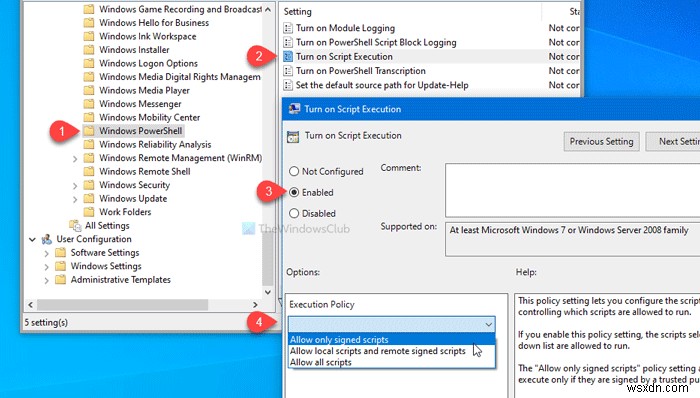Click the policy header icon in the dialog
The height and width of the screenshot is (398, 700).
[x=293, y=137]
